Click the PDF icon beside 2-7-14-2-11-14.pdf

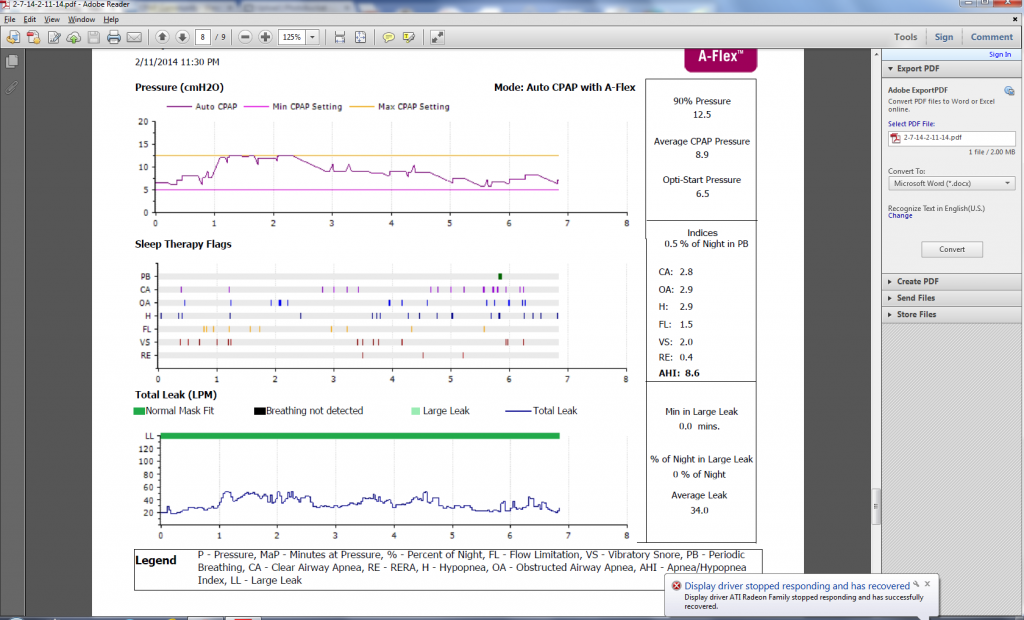tap(895, 138)
